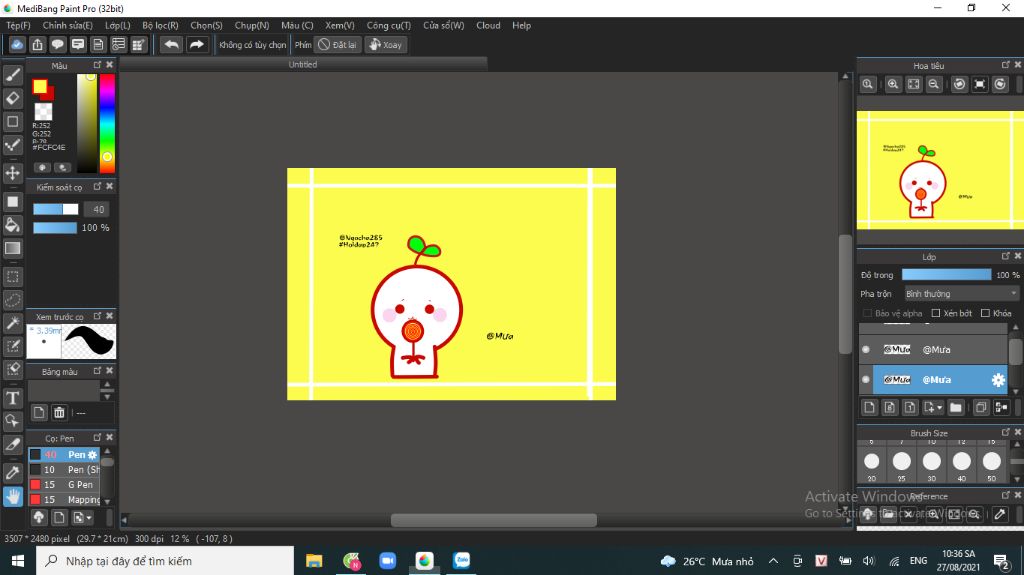This screenshot has width=1024, height=575.
Task: Click the rainbow hue bar
Action: click(107, 123)
